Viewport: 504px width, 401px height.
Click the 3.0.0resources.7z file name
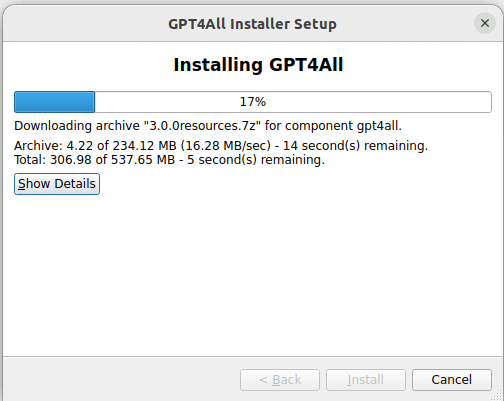tap(202, 126)
